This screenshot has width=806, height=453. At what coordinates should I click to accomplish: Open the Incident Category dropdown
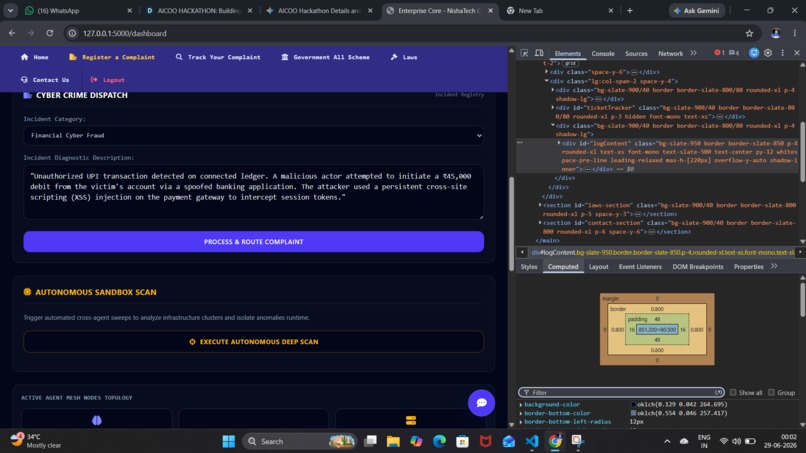coord(253,136)
